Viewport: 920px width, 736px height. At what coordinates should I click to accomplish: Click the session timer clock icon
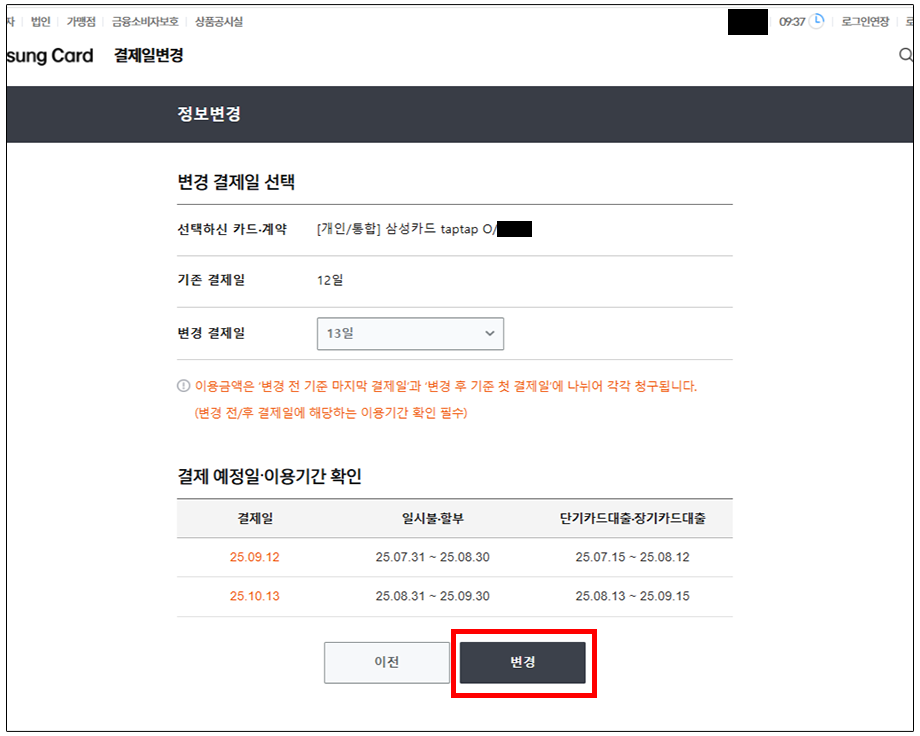(x=817, y=21)
